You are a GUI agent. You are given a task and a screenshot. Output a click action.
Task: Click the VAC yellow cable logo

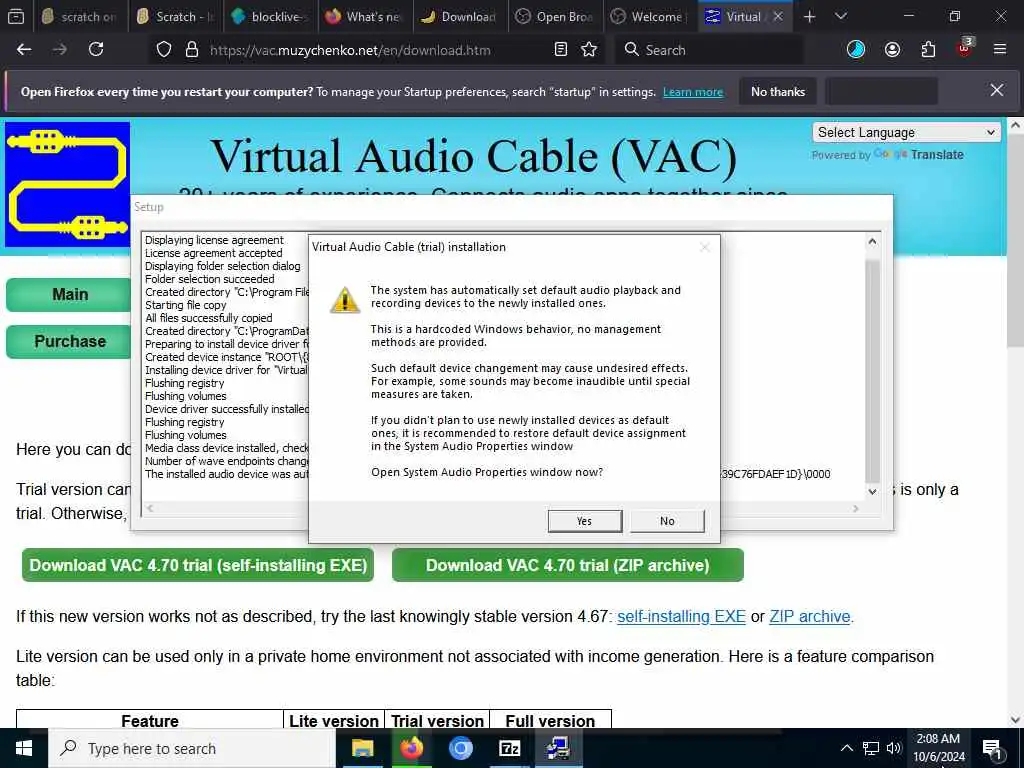click(68, 185)
